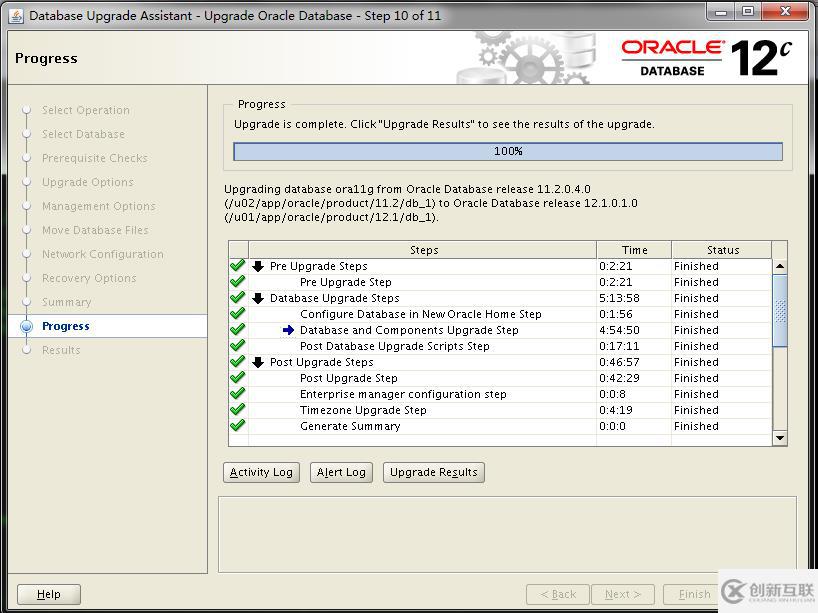Click green checkmark beside Database Upgrade Steps
Image resolution: width=818 pixels, height=613 pixels.
(x=238, y=298)
